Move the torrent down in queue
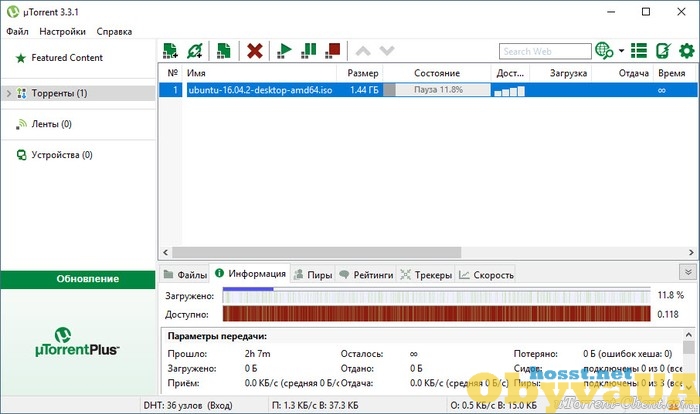 (x=387, y=51)
